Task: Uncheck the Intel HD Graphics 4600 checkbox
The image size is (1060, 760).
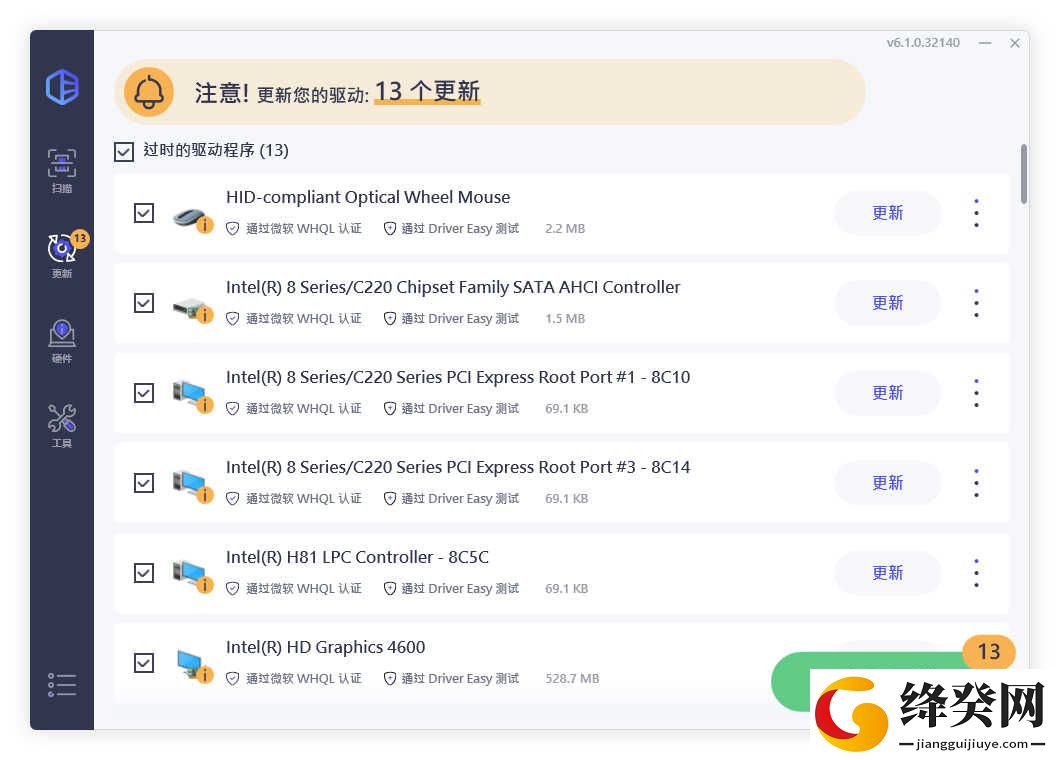Action: (144, 663)
